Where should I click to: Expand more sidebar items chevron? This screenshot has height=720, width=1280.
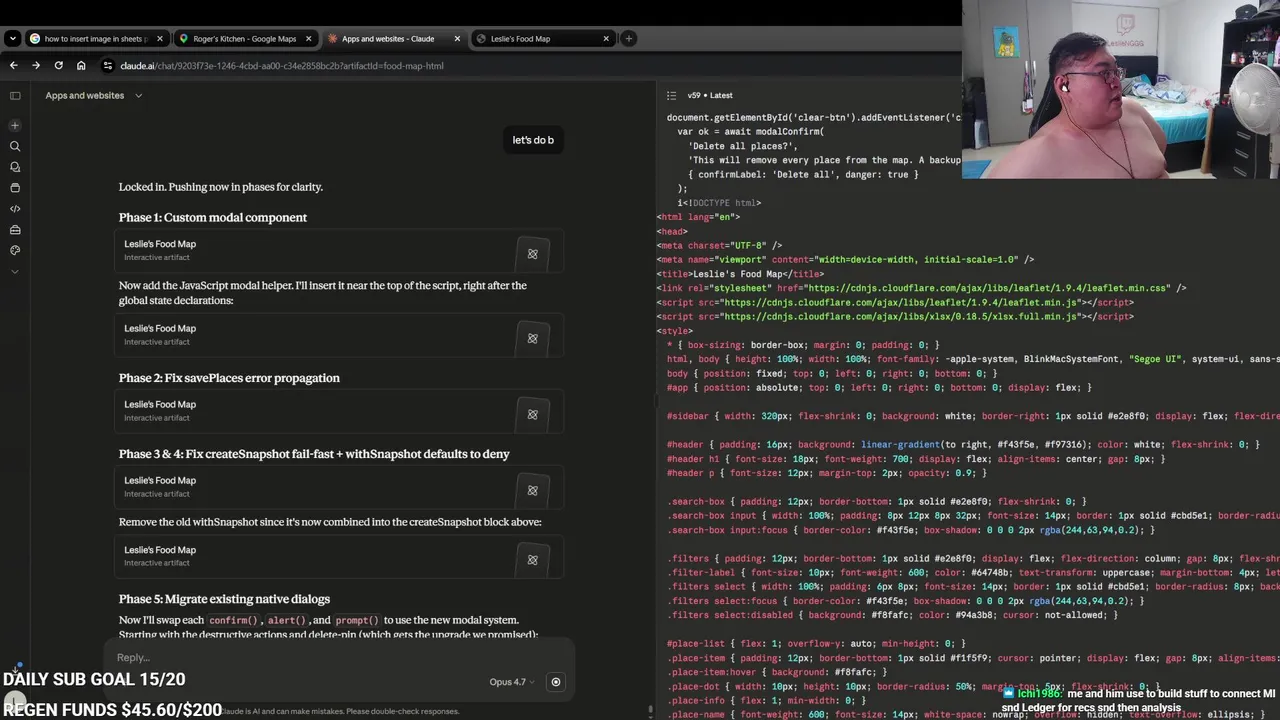pyautogui.click(x=15, y=271)
